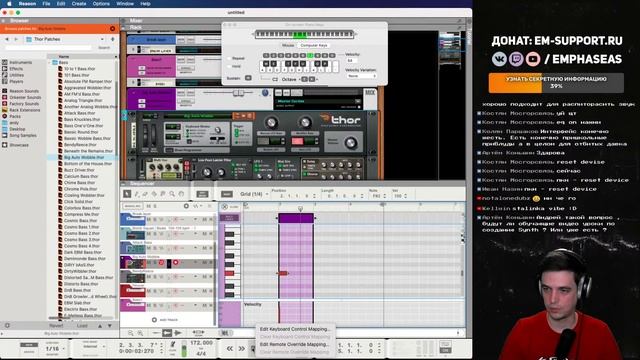Click the Load button in browser
The image size is (640, 360).
click(82, 326)
